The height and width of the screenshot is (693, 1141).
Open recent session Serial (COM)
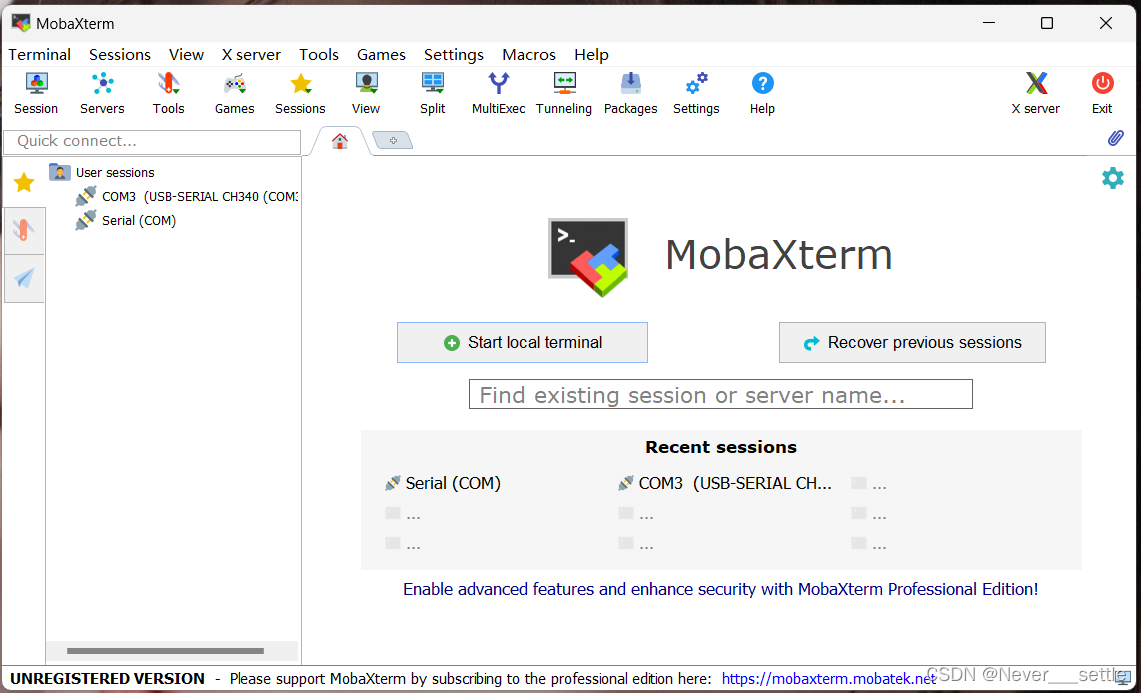pos(443,483)
